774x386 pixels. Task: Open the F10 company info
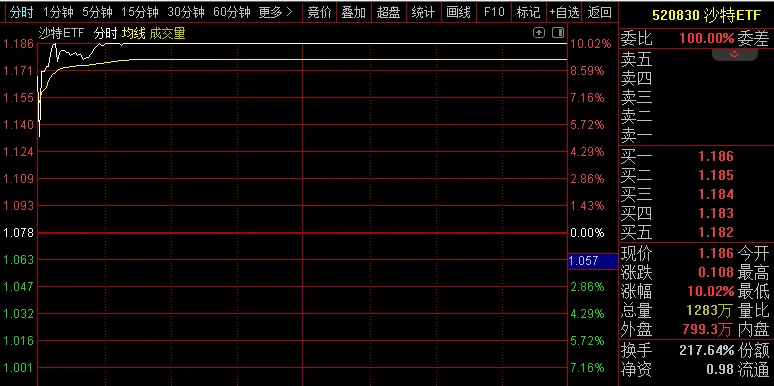(494, 12)
